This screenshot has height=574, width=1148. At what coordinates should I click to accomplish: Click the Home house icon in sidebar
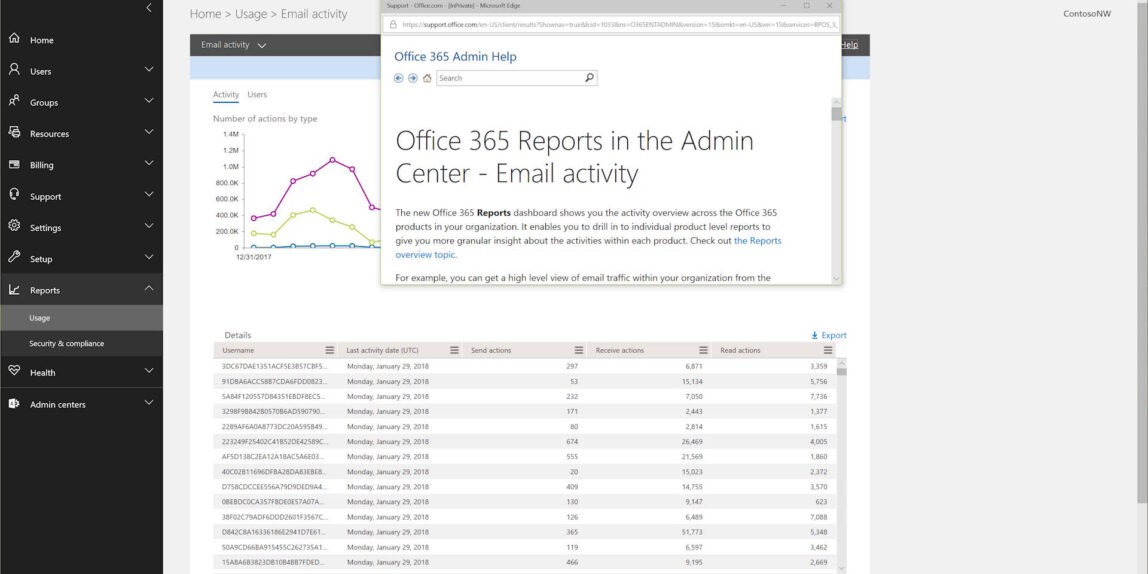14,38
